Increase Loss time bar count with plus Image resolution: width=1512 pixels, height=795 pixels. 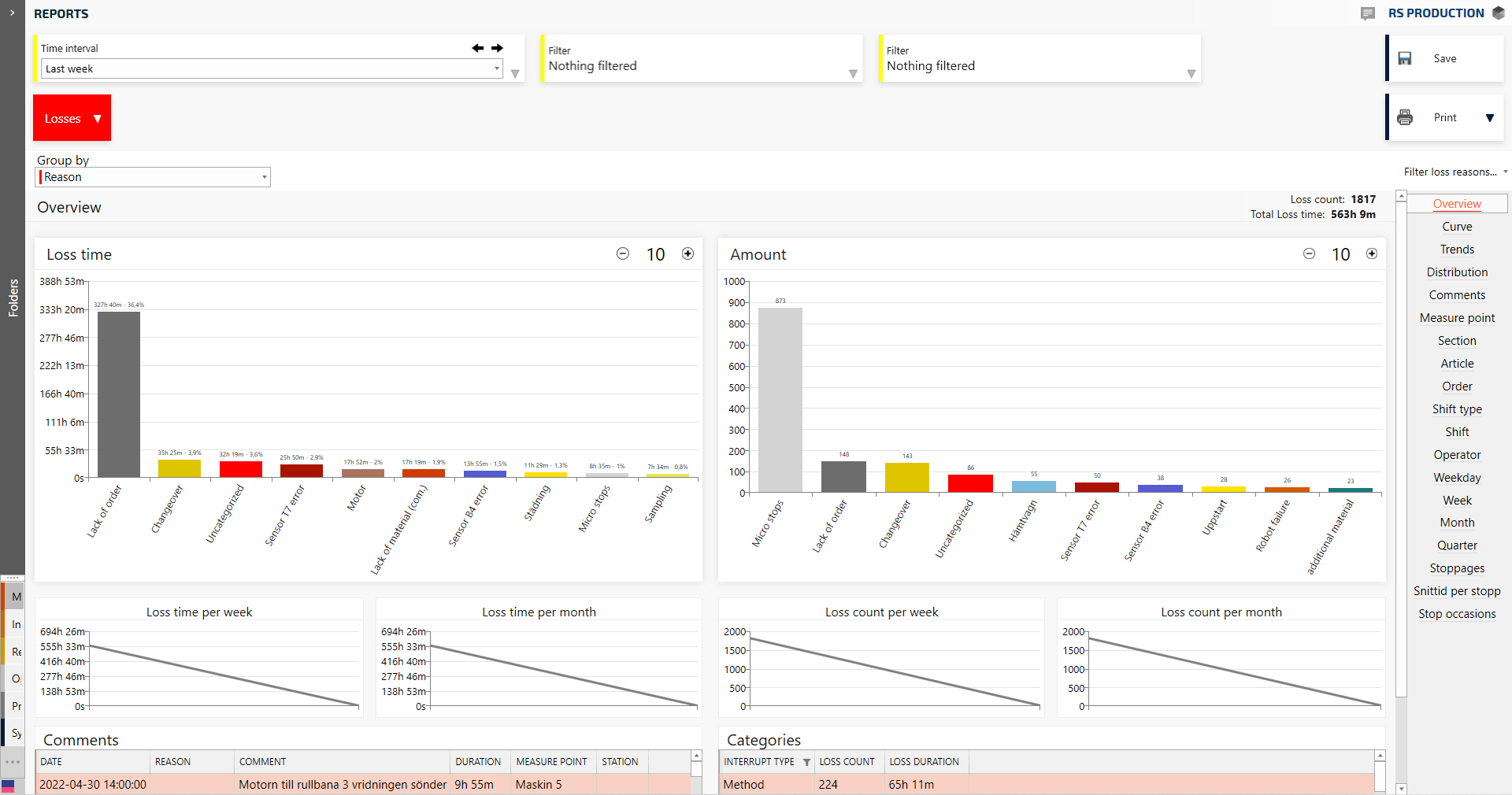(x=687, y=253)
